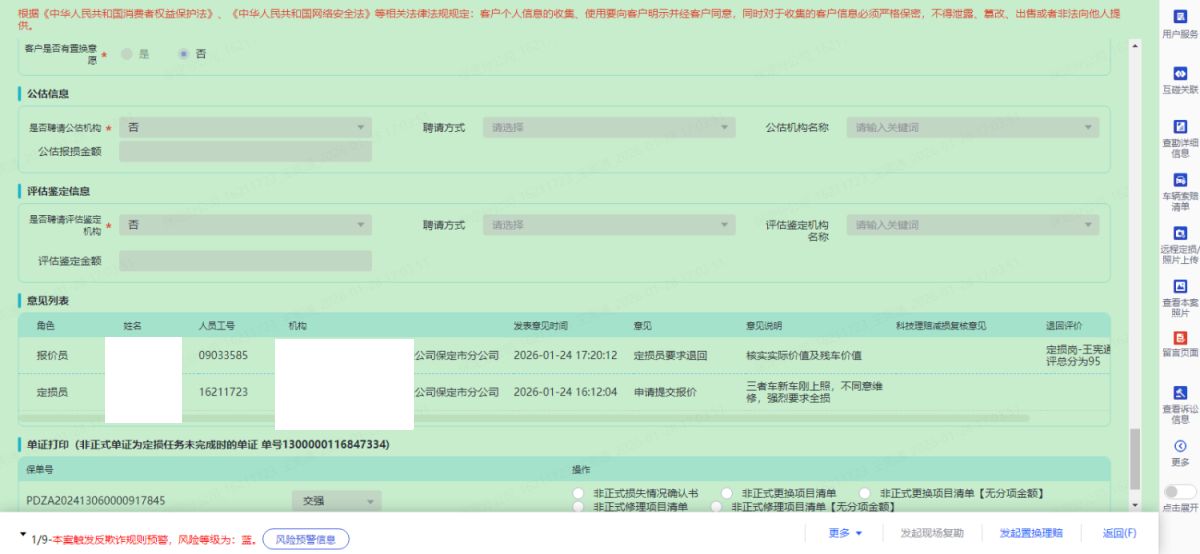Click the 风险预警信息 button
1200x554 pixels.
tap(305, 539)
